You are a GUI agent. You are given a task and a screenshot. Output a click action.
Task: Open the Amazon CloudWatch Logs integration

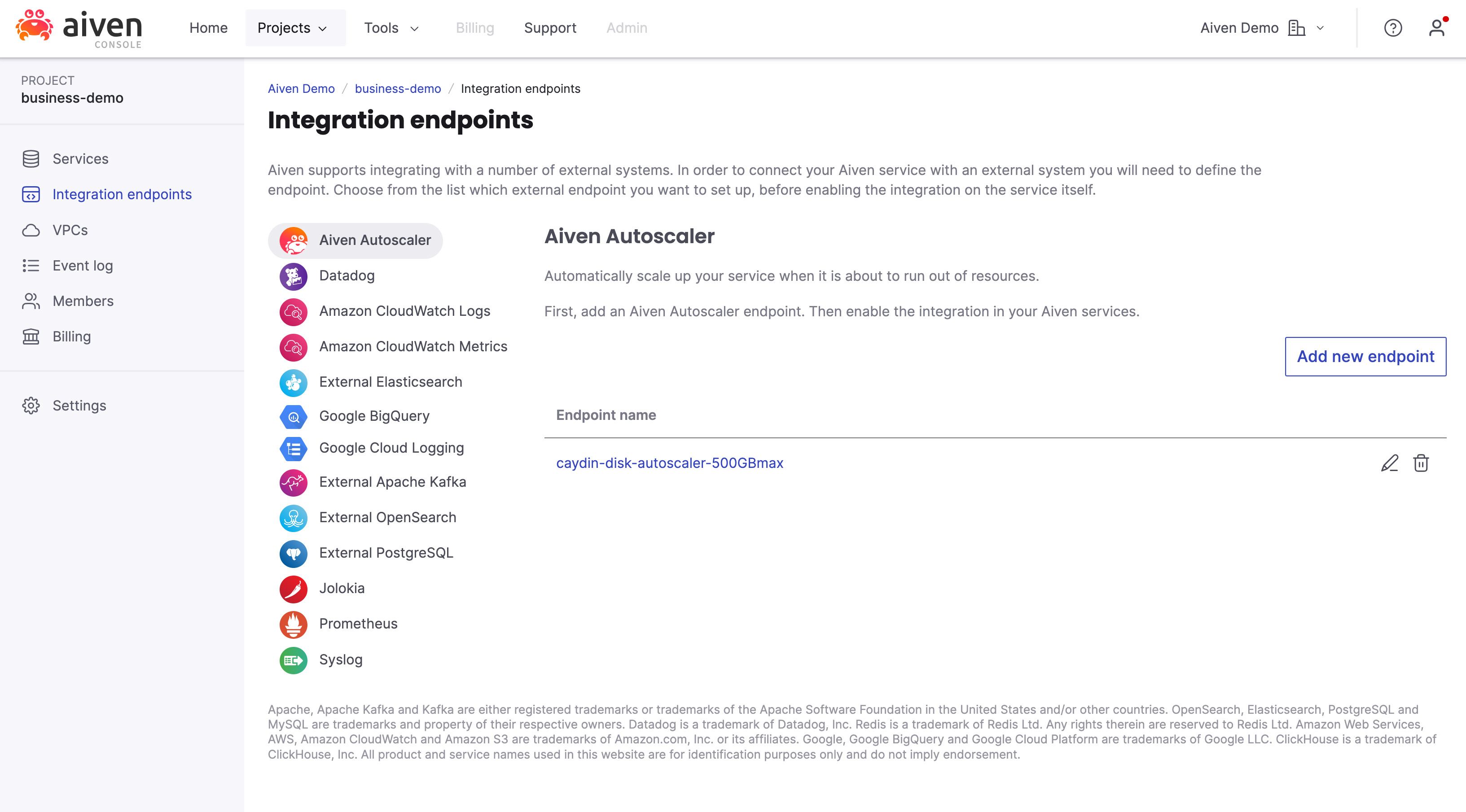coord(404,311)
